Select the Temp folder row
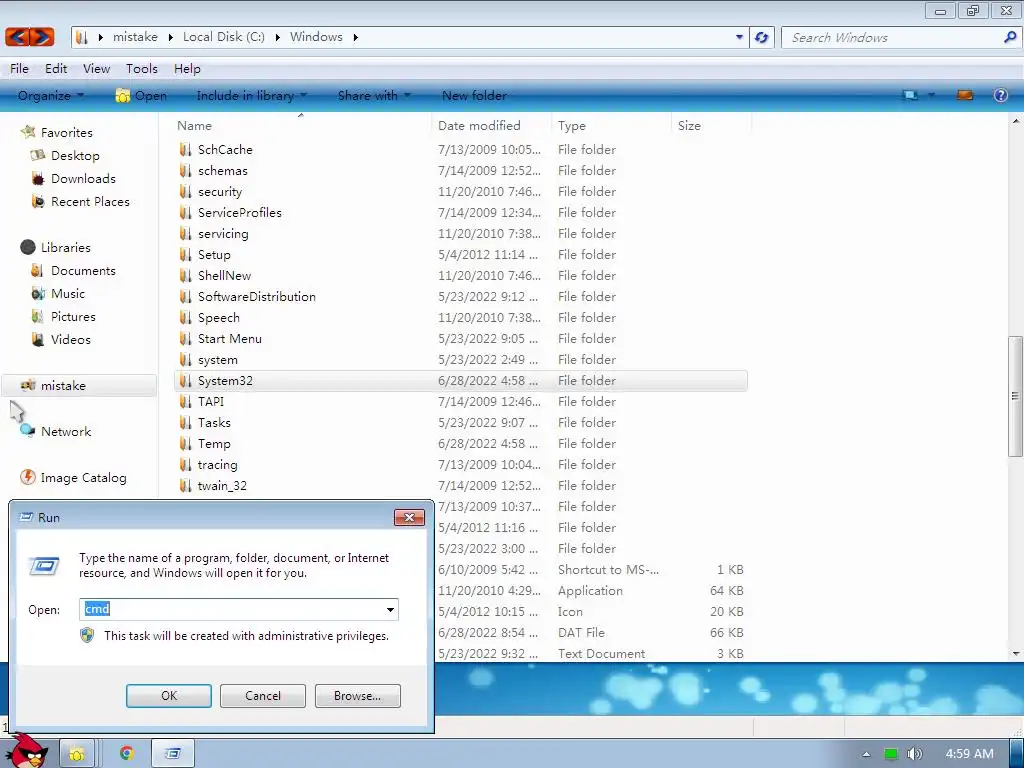Screen dimensions: 1024x768 click(460, 444)
